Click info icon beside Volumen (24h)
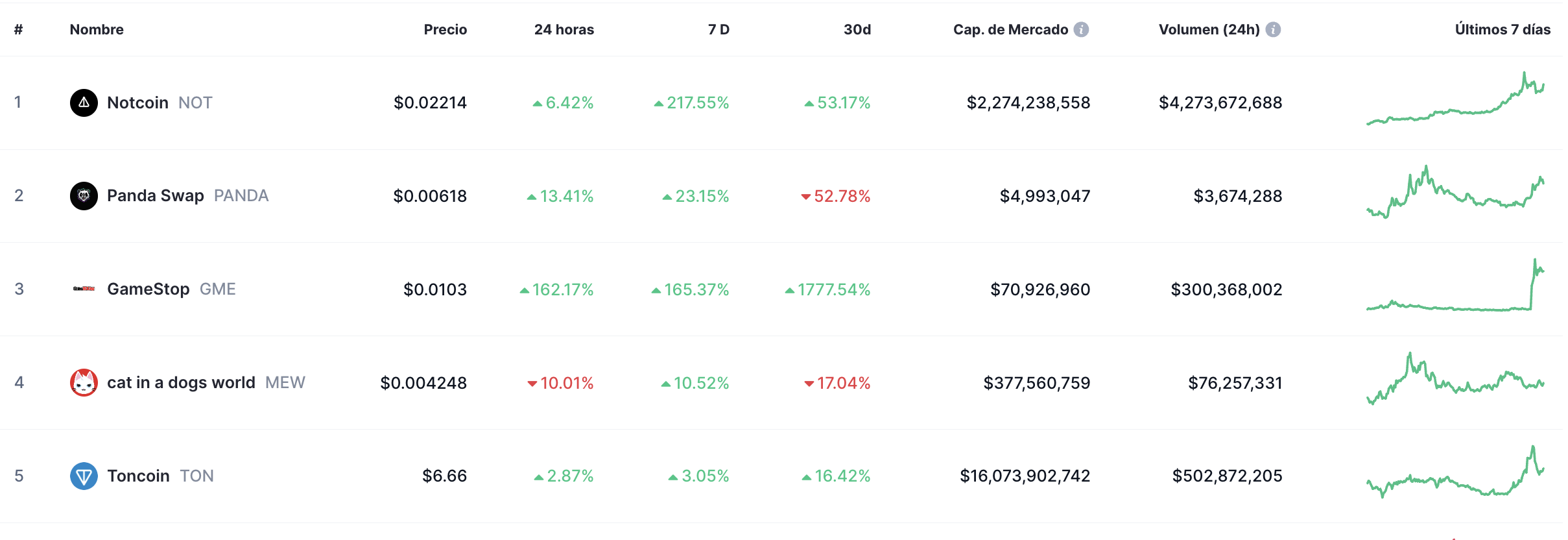Screen dimensions: 1568x540 coord(1273,29)
